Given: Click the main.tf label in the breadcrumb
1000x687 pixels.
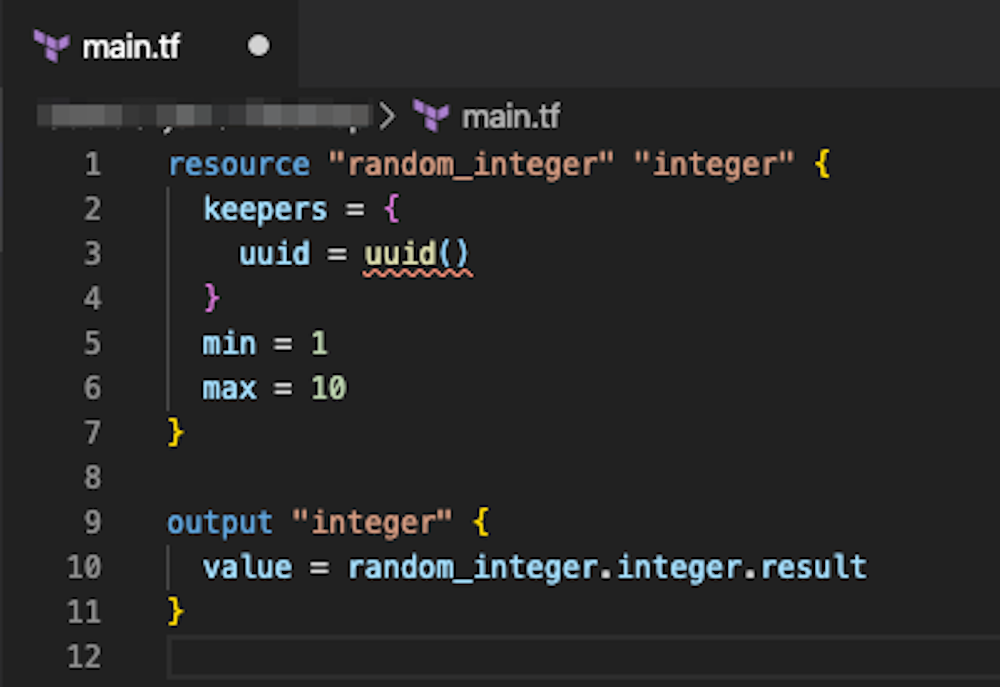Looking at the screenshot, I should point(511,116).
